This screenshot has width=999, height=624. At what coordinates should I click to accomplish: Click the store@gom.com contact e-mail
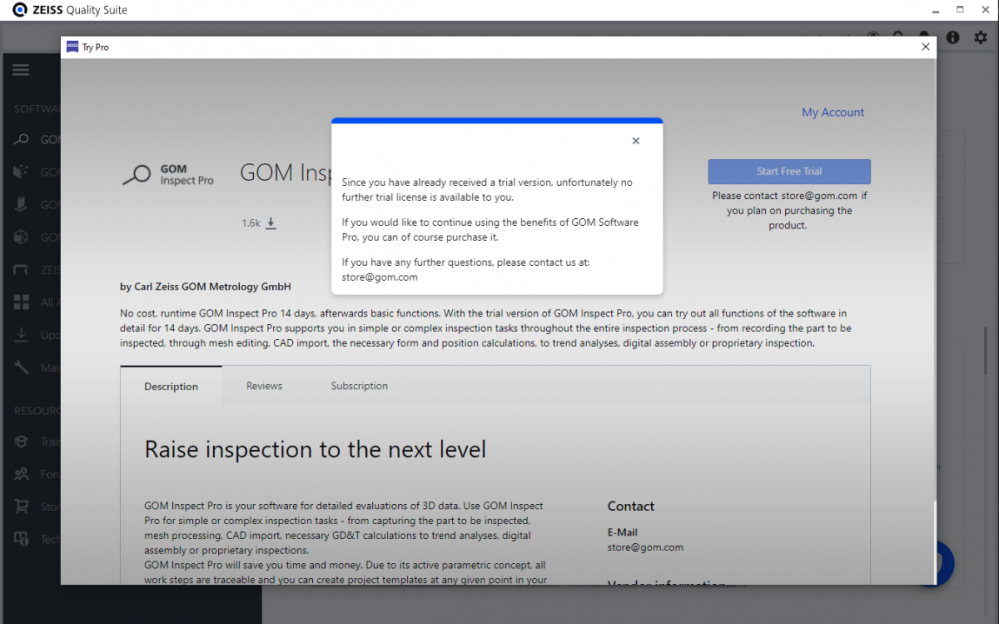pyautogui.click(x=645, y=547)
